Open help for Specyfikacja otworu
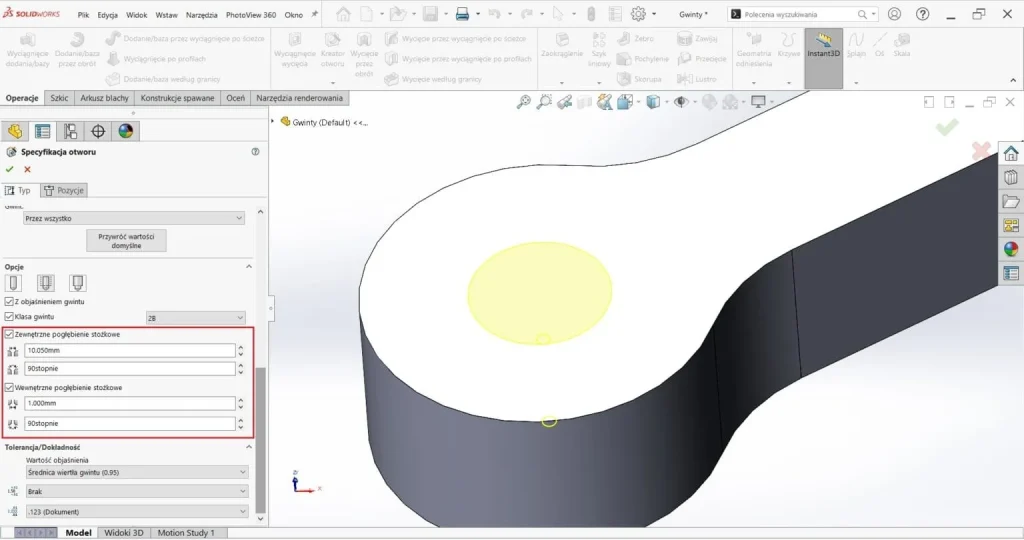This screenshot has height=540, width=1024. point(255,151)
